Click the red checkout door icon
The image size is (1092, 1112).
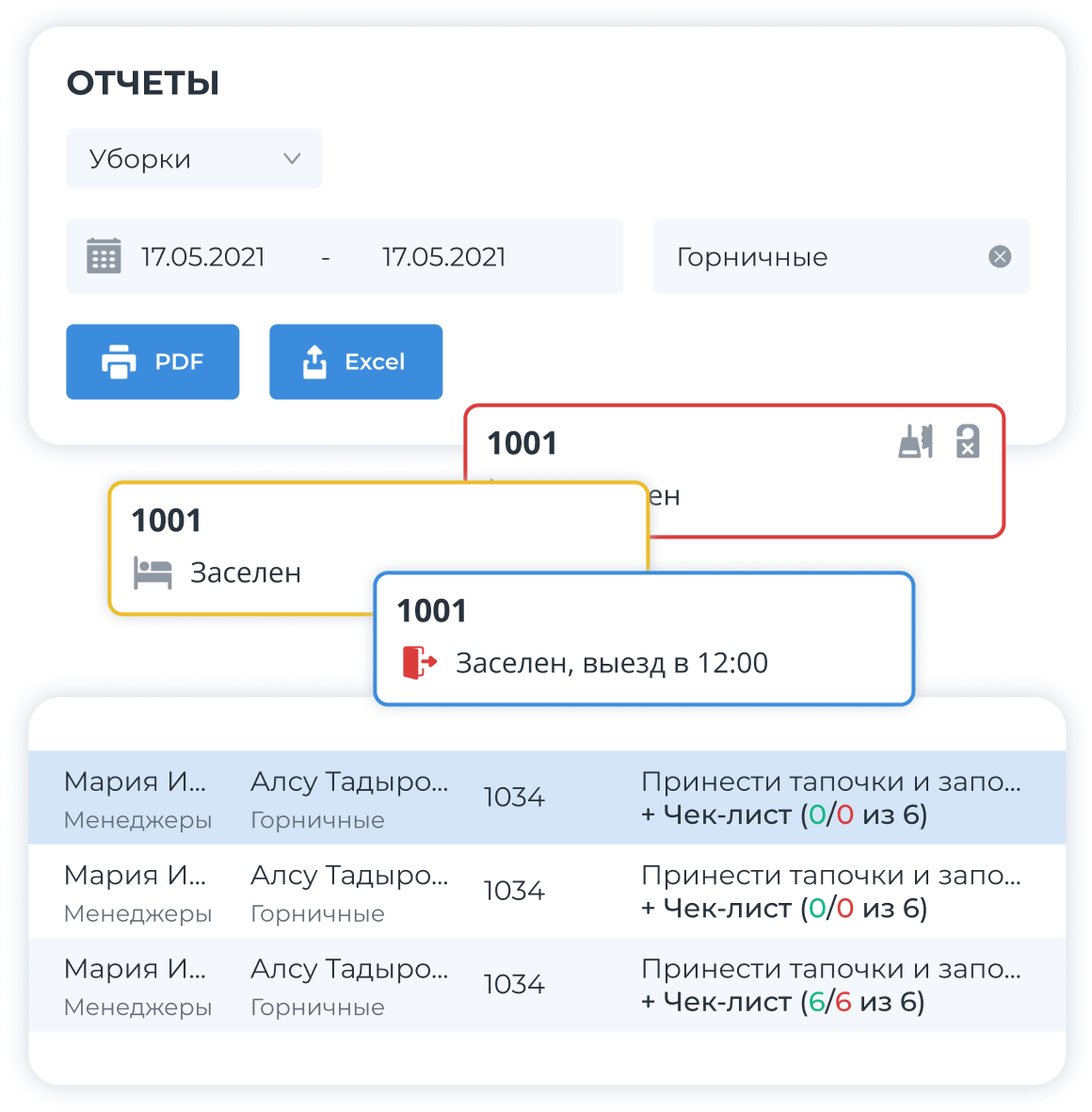coord(420,662)
